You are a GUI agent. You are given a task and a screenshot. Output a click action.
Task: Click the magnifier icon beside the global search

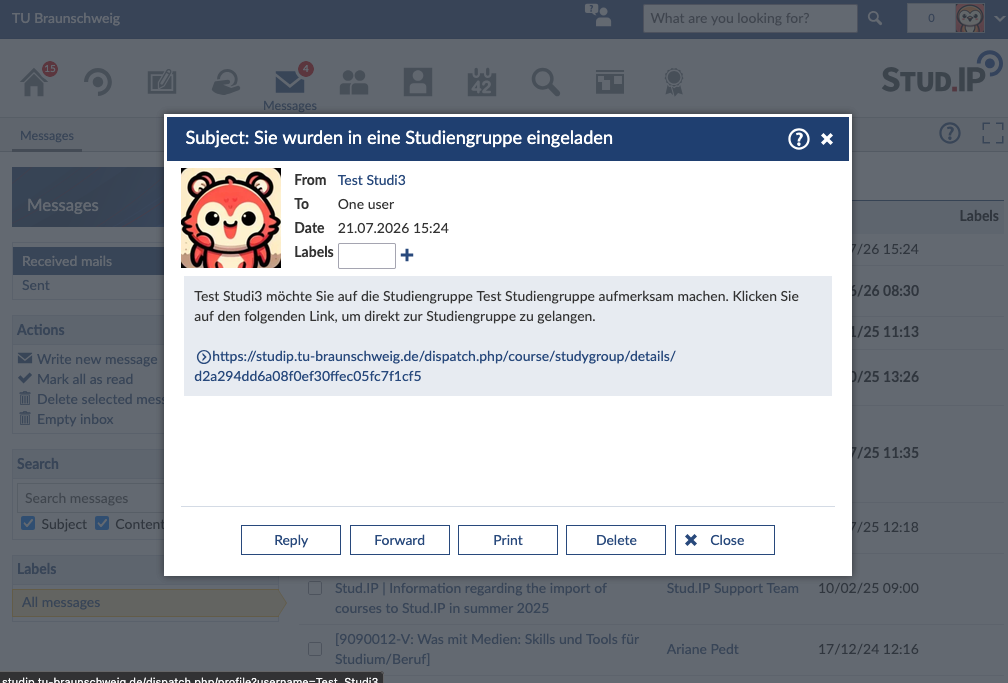[875, 18]
